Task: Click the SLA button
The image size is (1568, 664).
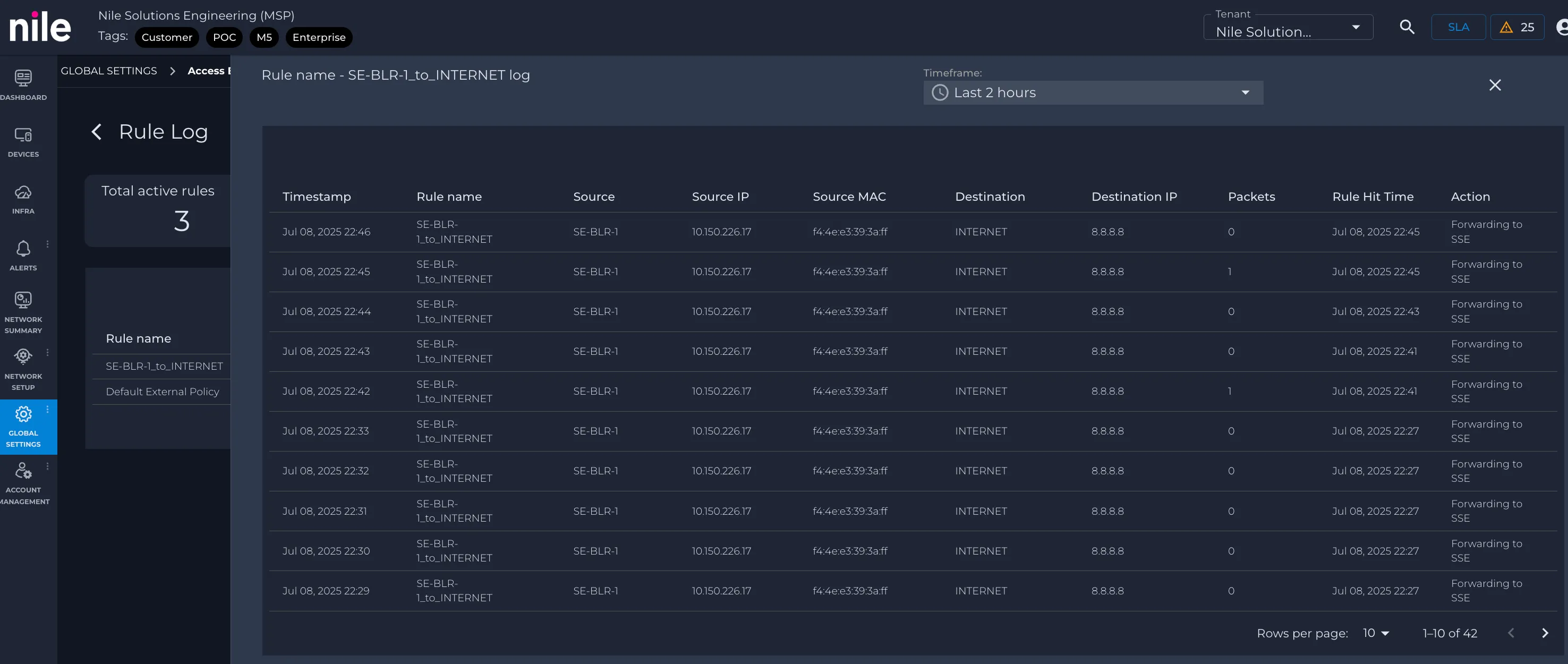Action: click(1459, 28)
